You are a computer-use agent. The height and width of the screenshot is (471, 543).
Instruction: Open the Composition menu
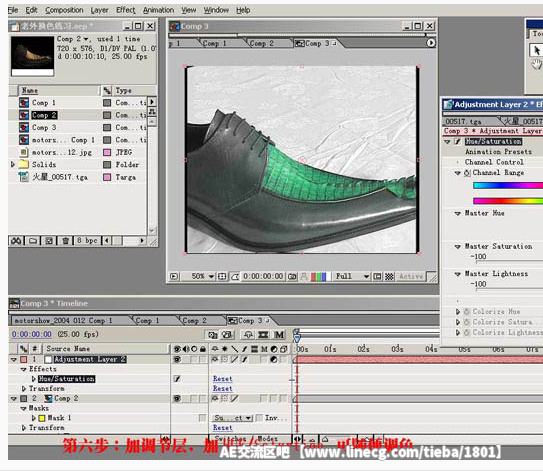coord(64,10)
